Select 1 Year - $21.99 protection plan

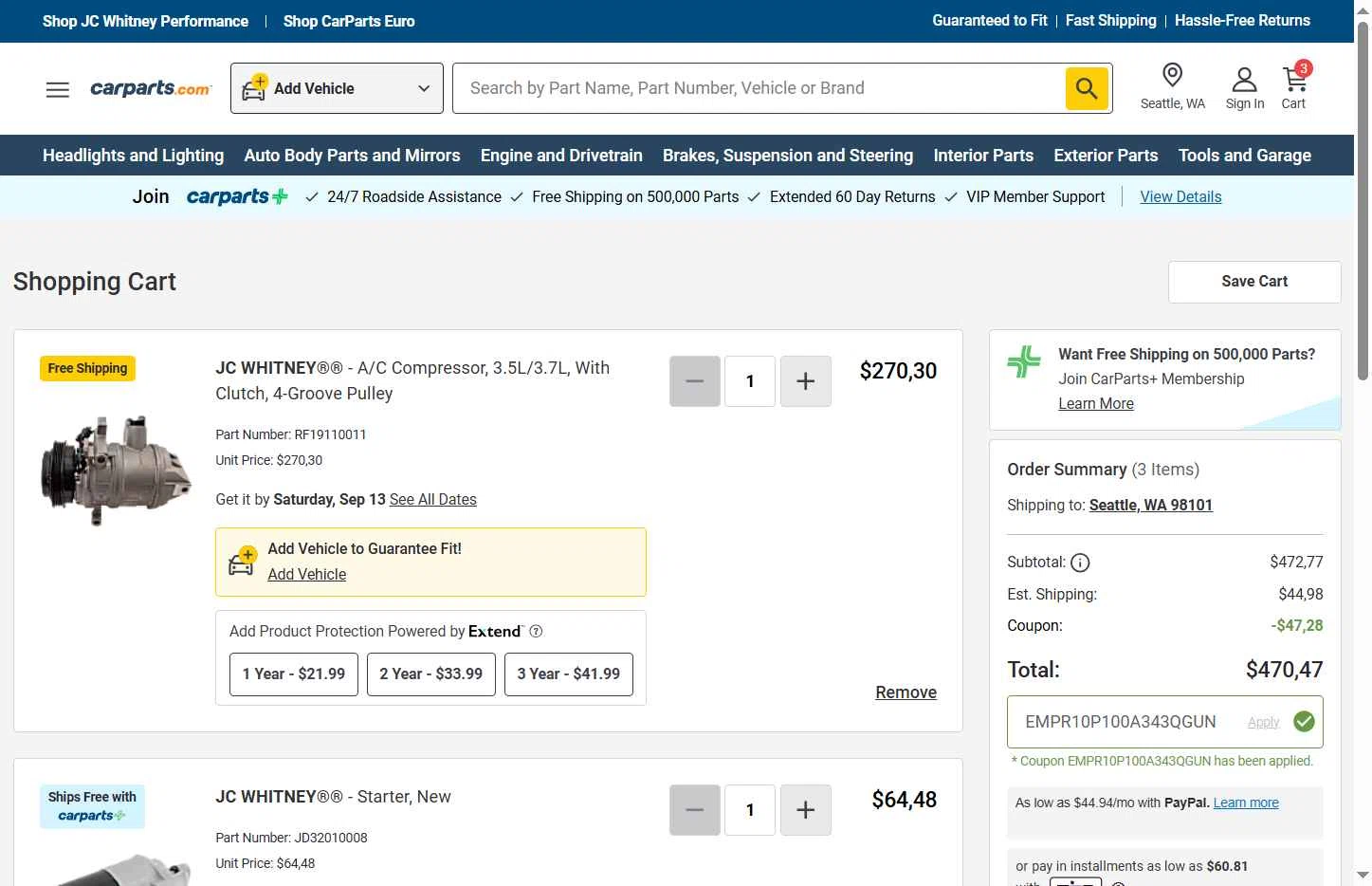pos(294,674)
